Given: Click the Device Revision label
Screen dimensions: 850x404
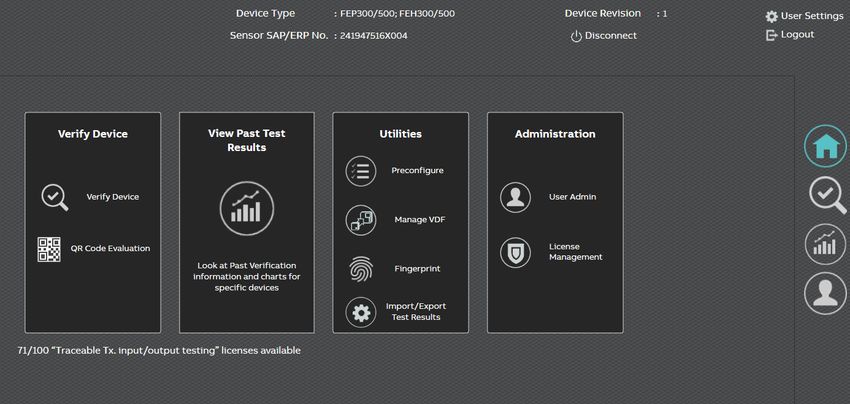Looking at the screenshot, I should pyautogui.click(x=603, y=14).
